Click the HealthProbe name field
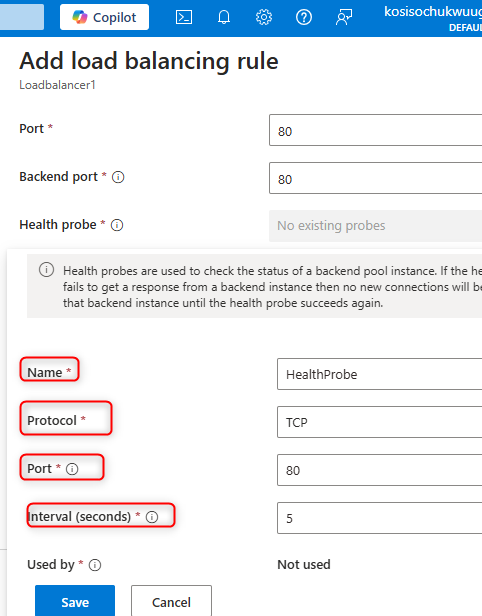 [379, 374]
